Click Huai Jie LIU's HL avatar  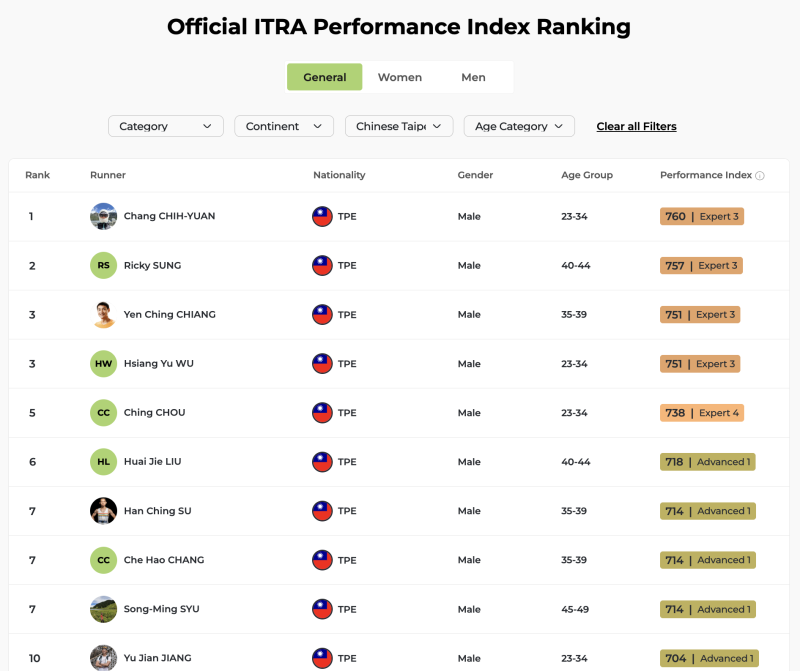click(103, 462)
